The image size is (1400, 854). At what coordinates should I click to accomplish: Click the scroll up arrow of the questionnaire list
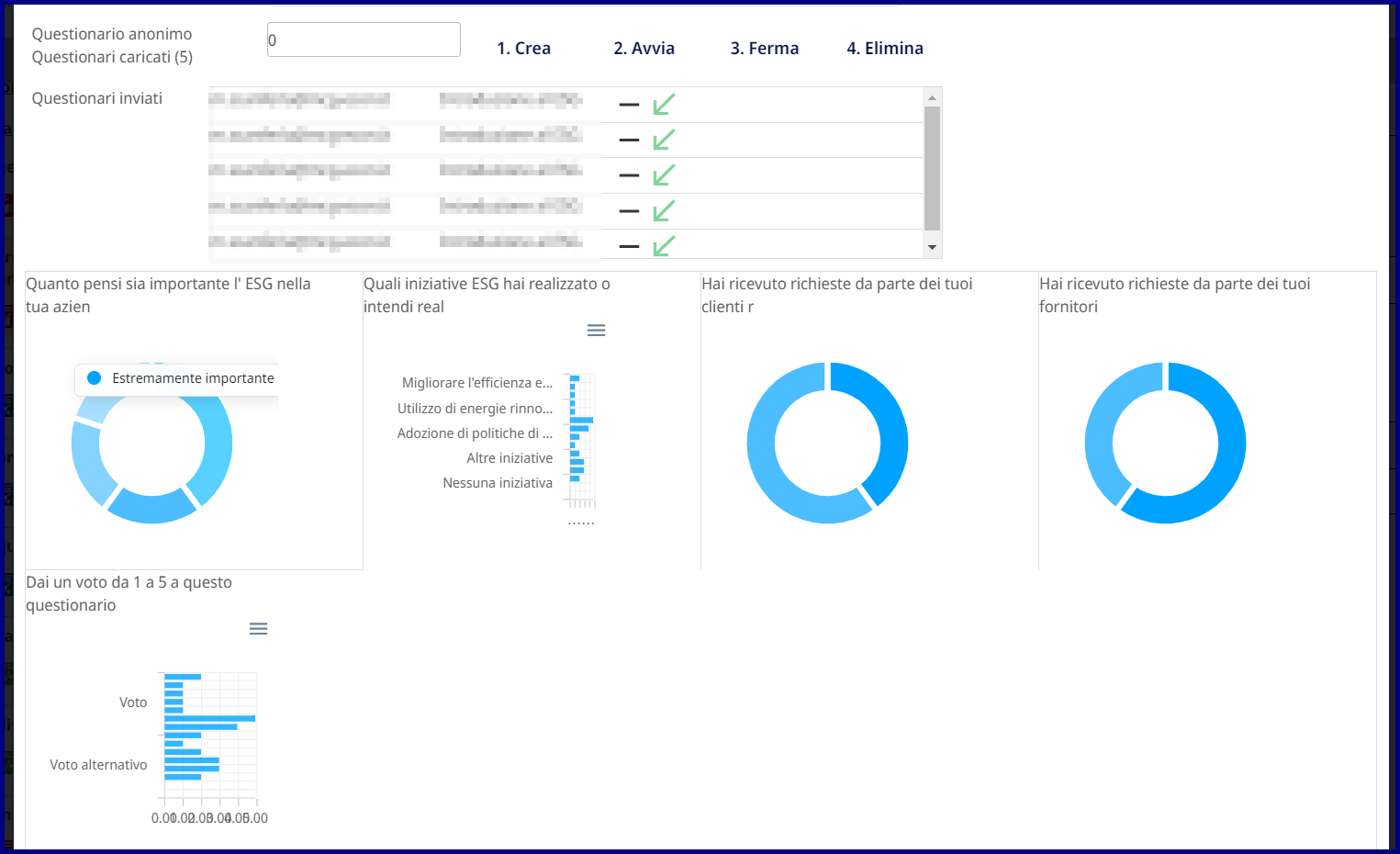pos(932,97)
